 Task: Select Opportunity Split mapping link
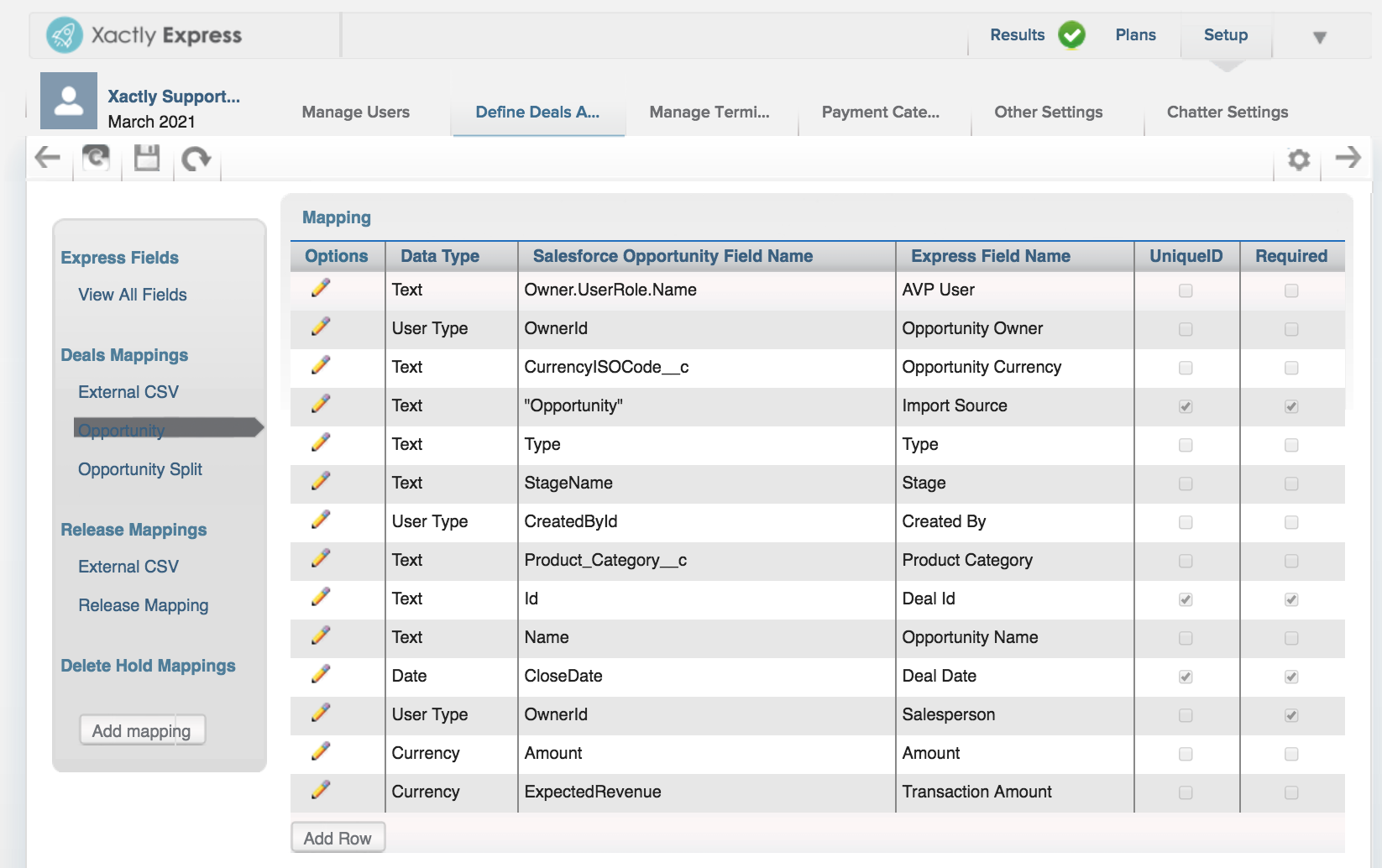[140, 470]
